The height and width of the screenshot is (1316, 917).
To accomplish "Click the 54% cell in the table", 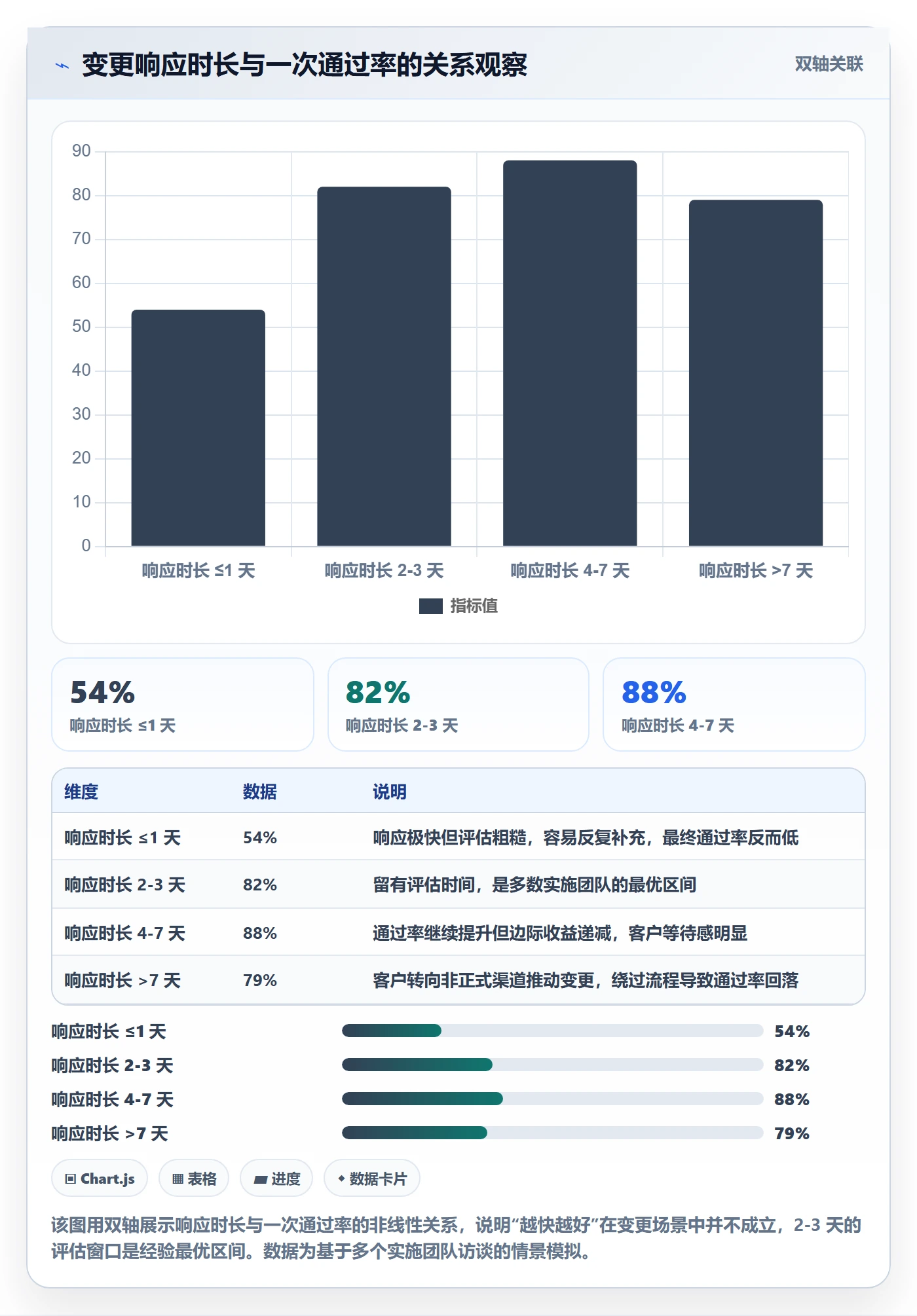I will click(x=260, y=838).
